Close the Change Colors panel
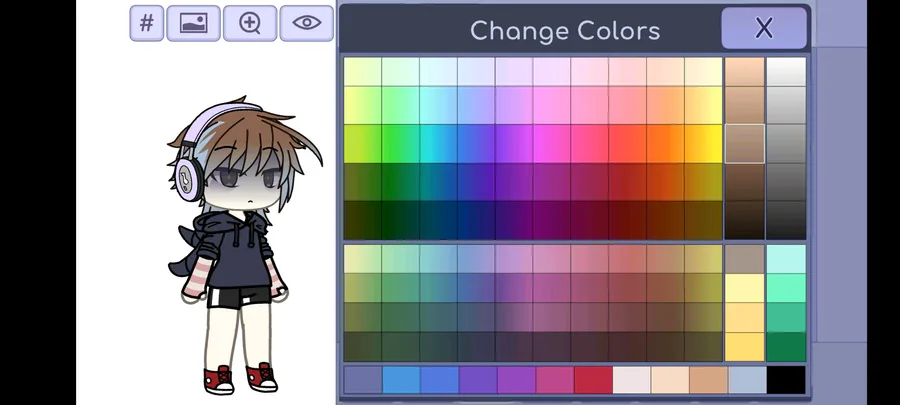 (x=764, y=28)
